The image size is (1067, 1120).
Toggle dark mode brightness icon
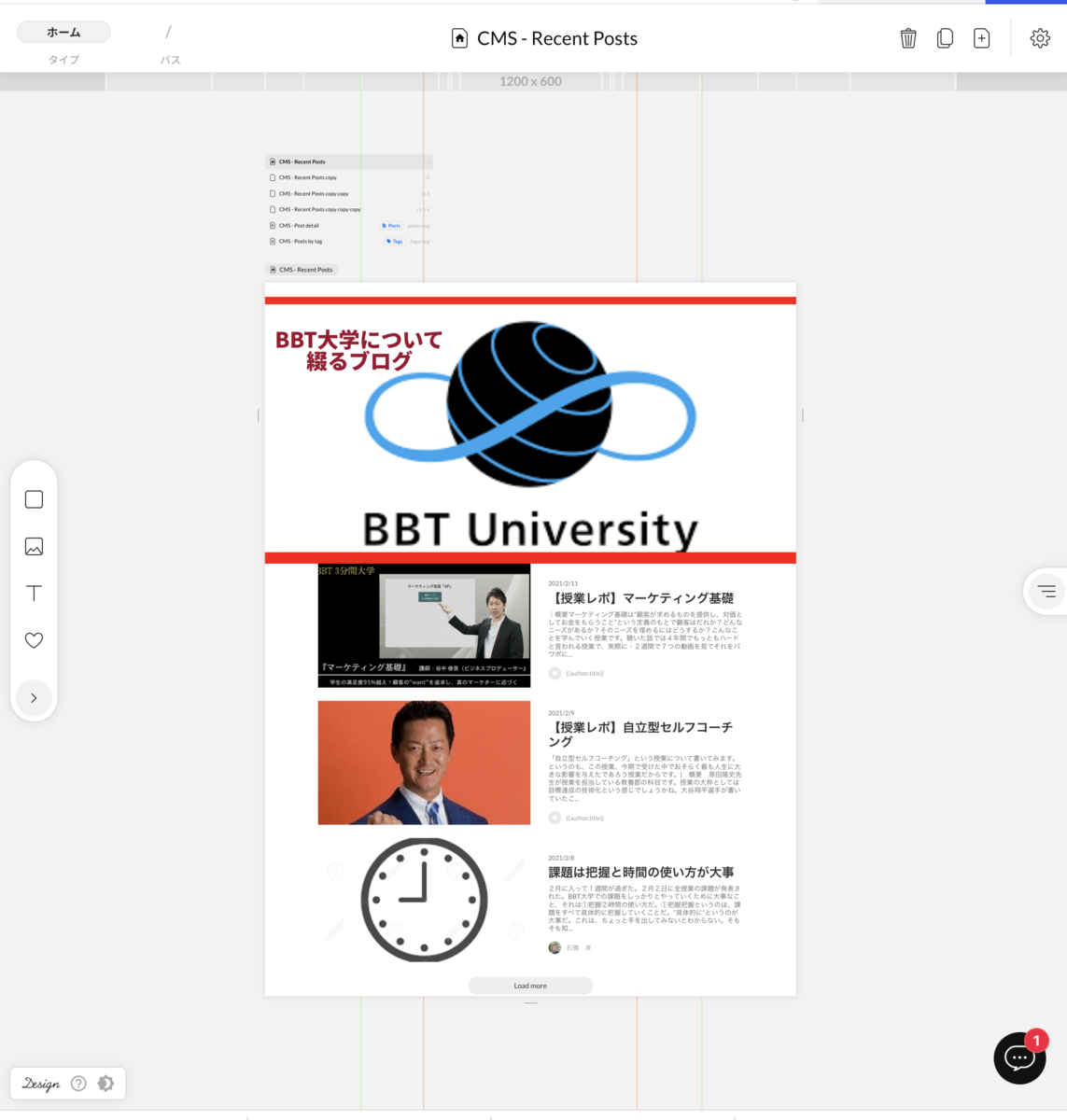(x=105, y=1084)
